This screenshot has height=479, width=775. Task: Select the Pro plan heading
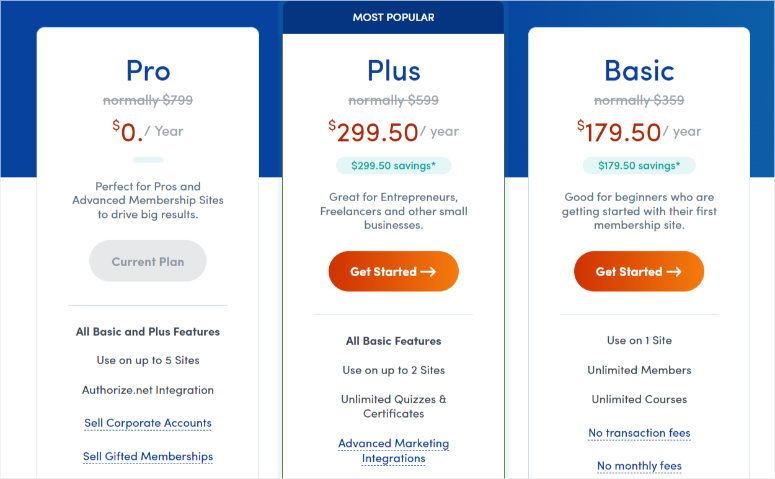click(x=148, y=71)
